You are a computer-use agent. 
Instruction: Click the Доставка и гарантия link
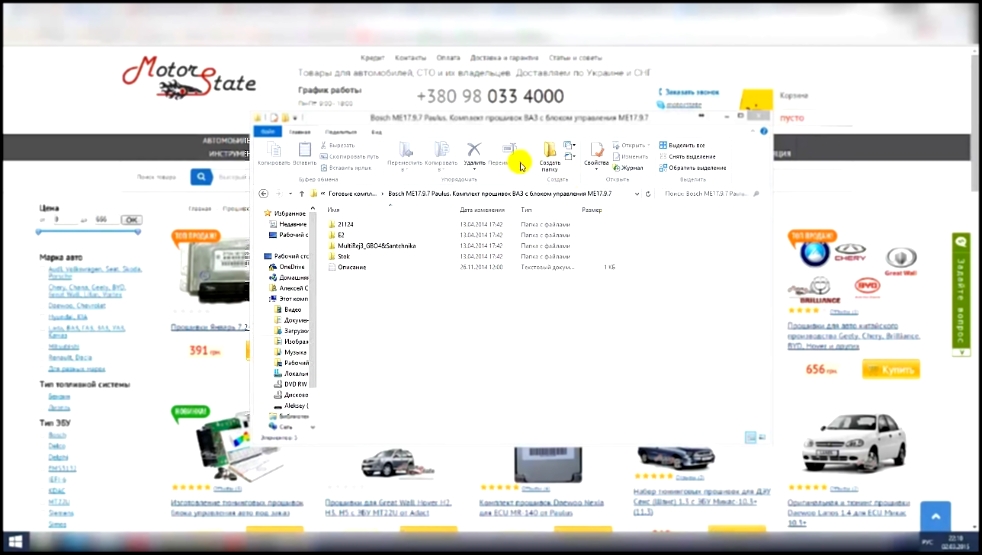(x=504, y=58)
